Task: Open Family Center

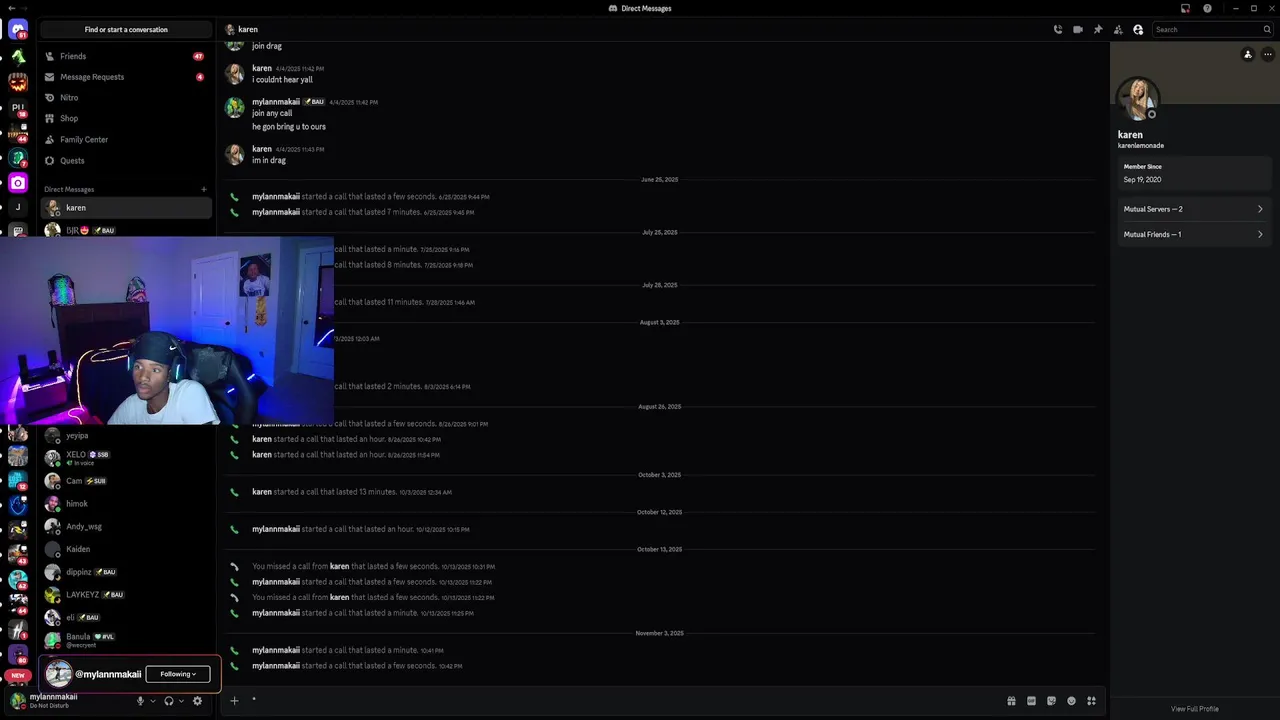Action: point(126,139)
